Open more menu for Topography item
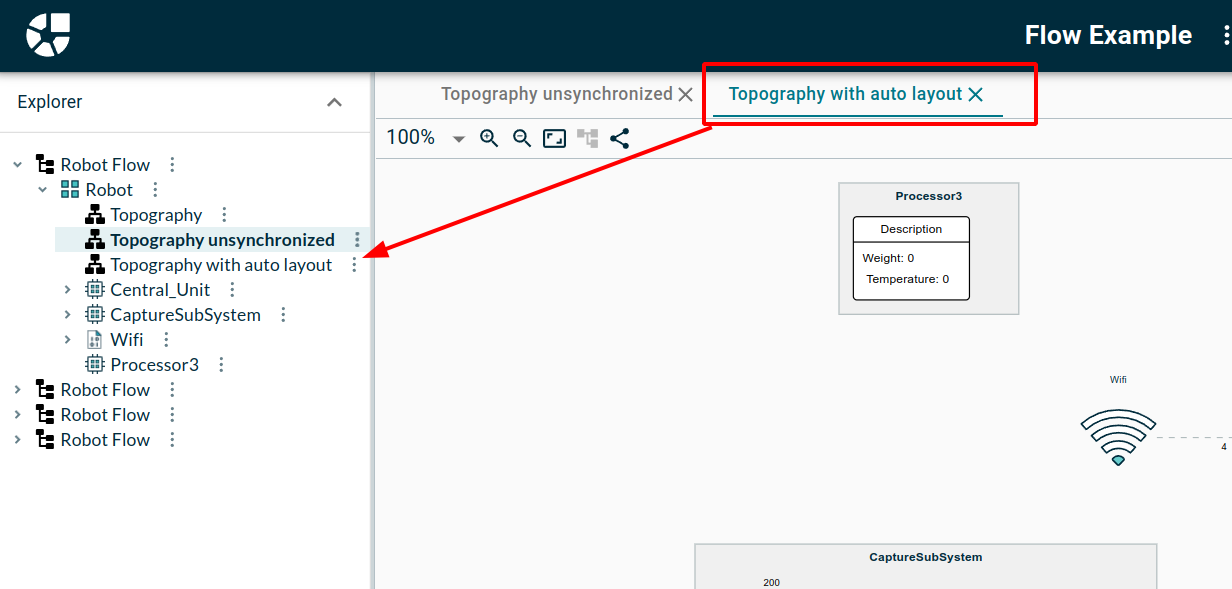The image size is (1232, 589). click(224, 215)
